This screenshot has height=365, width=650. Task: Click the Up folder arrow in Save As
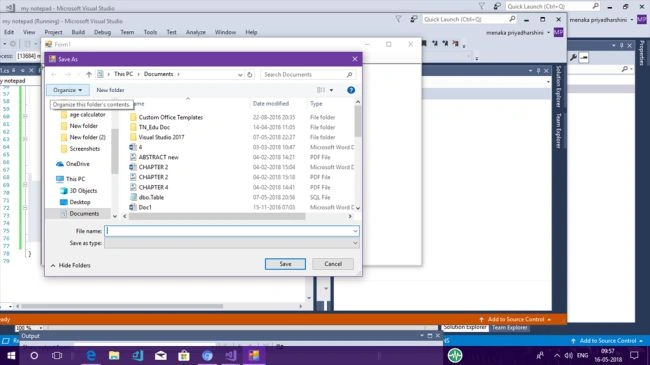point(89,75)
